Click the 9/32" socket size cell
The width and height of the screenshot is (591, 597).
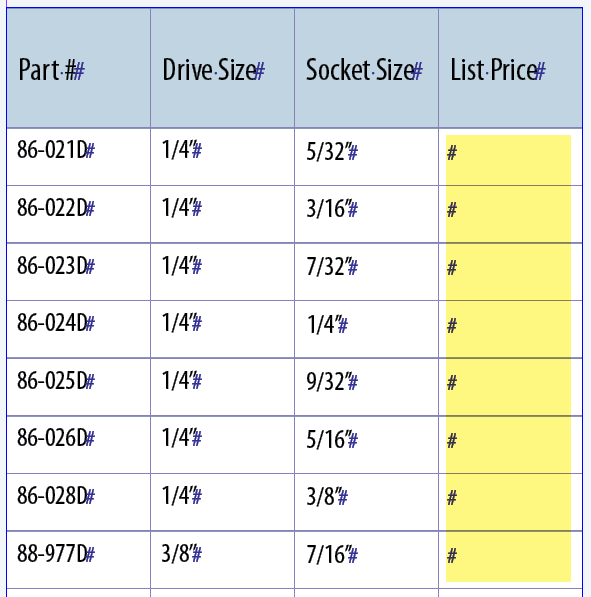[x=366, y=387]
